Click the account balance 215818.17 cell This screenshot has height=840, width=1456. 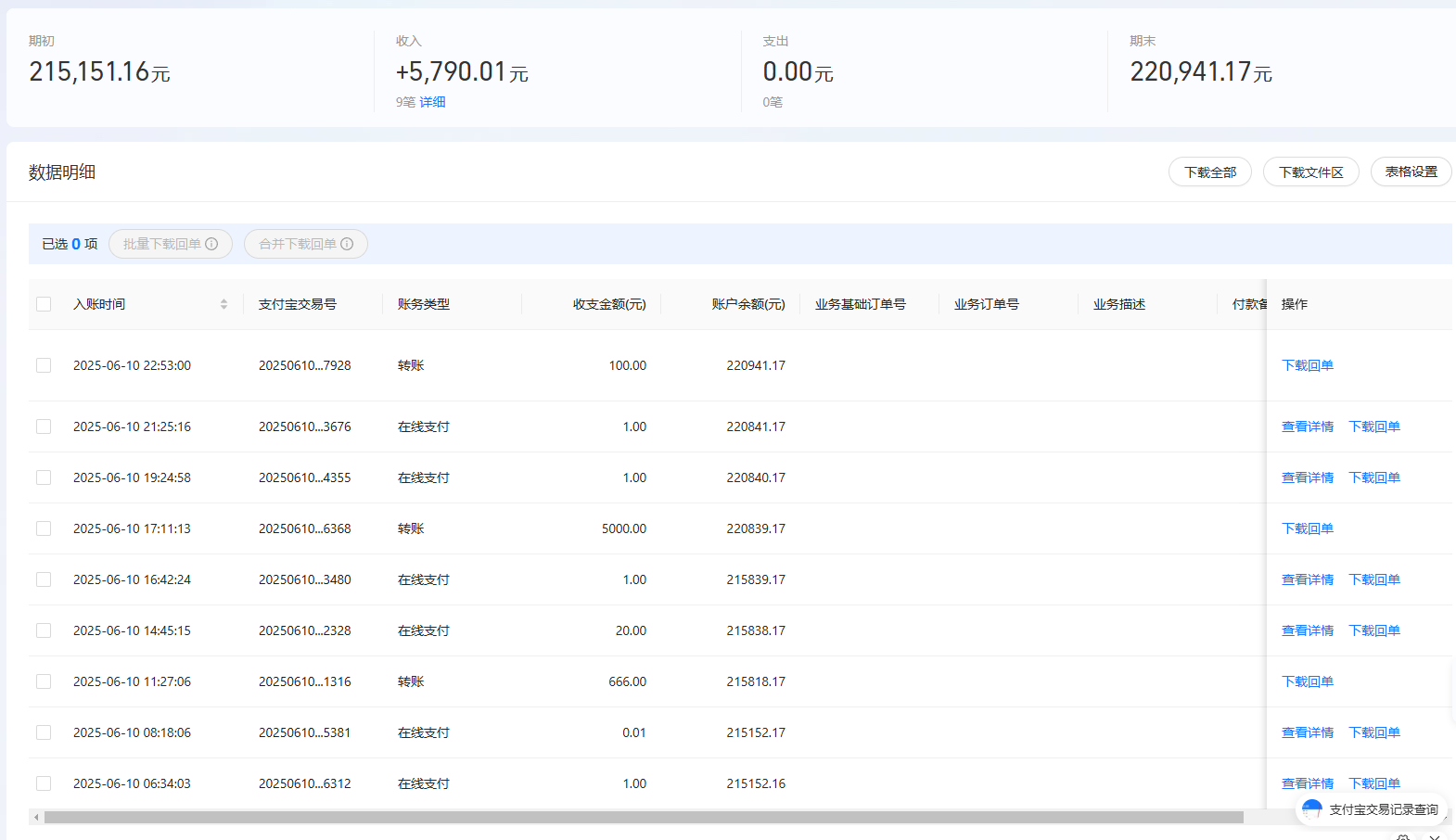[x=756, y=681]
